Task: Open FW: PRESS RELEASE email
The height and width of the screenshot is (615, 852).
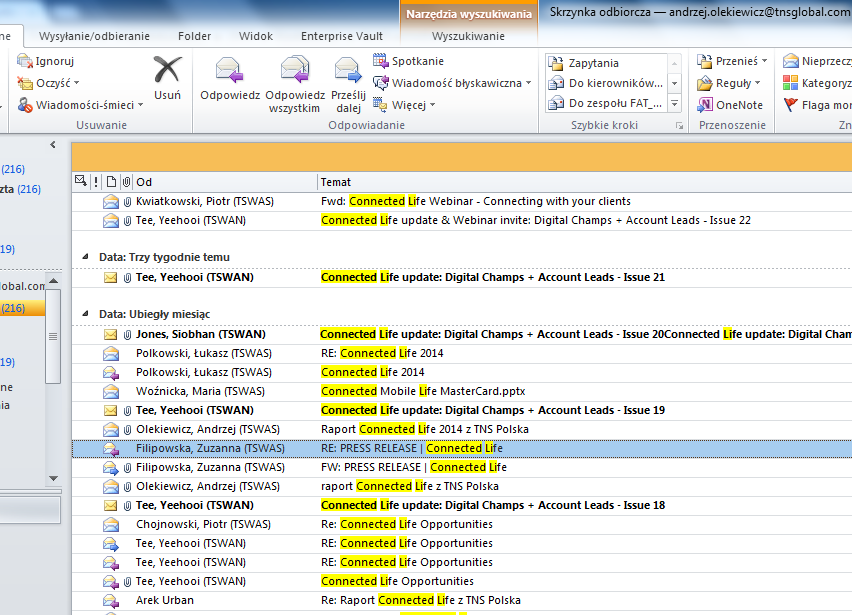Action: tap(462, 468)
